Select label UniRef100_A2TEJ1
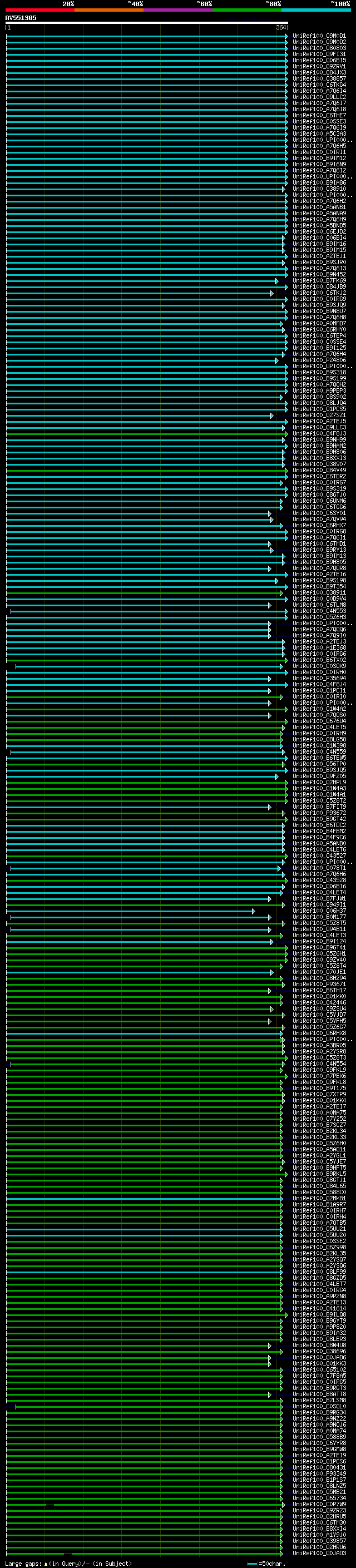The height and width of the screenshot is (1568, 356). click(x=319, y=256)
